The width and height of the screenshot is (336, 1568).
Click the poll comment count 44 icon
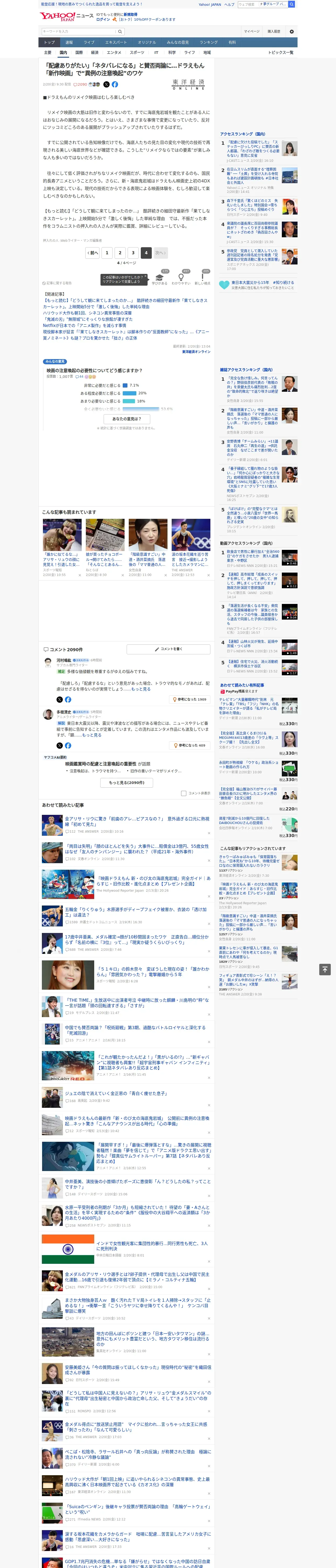(x=79, y=377)
